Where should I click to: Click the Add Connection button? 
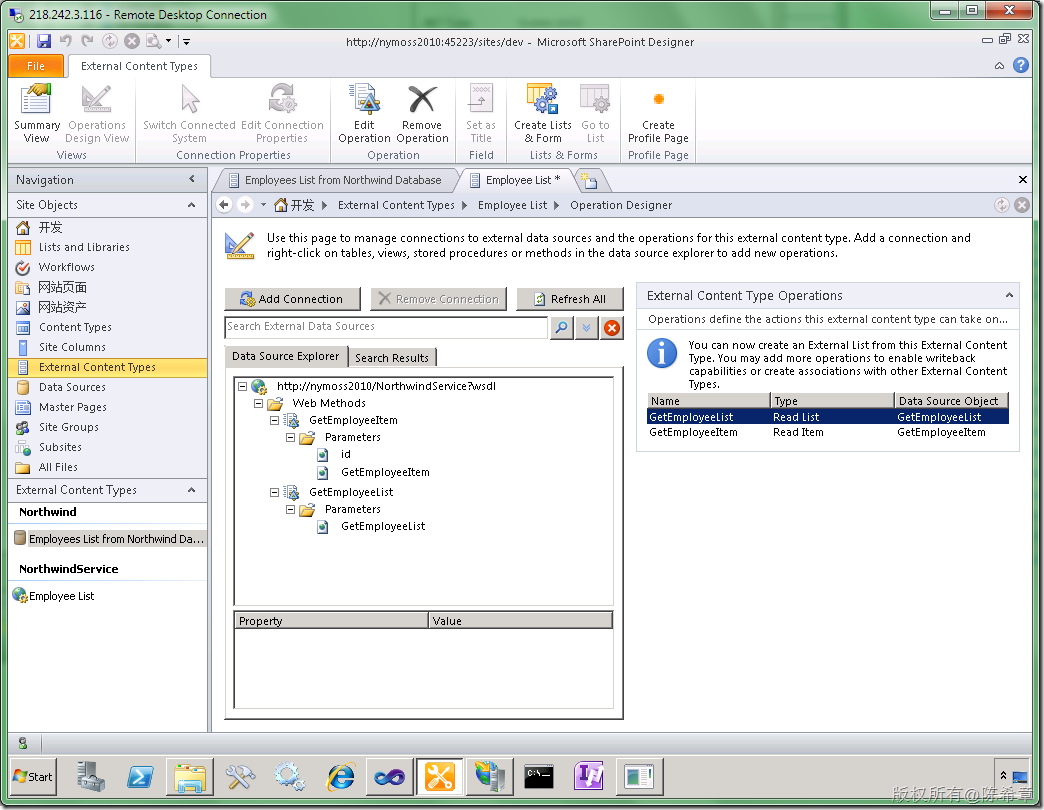click(292, 300)
